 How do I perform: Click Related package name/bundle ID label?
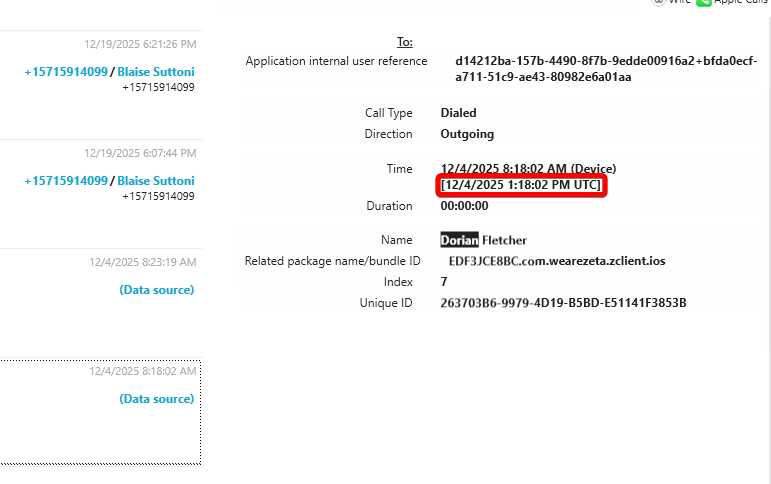332,261
